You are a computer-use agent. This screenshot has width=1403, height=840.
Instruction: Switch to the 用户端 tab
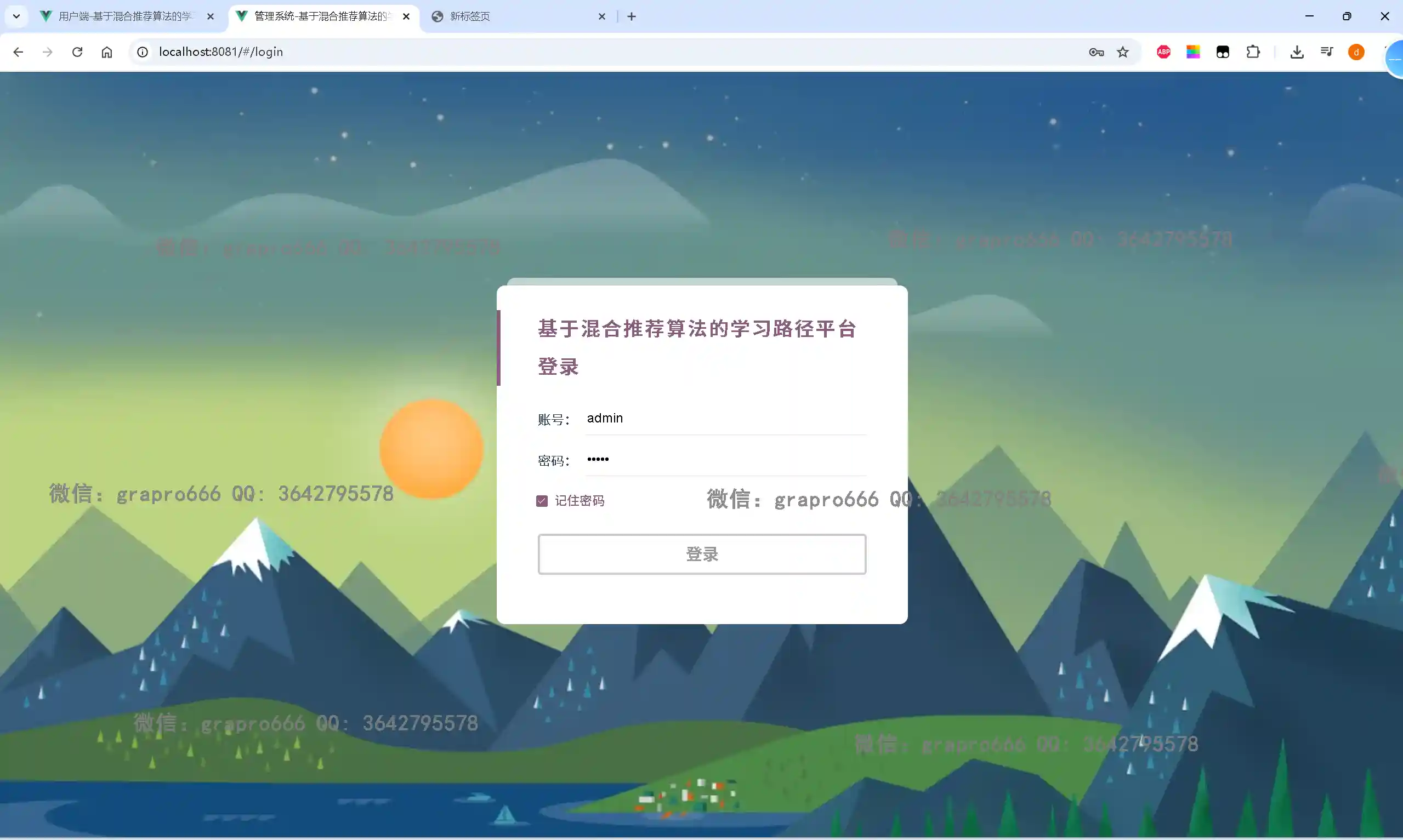click(124, 16)
